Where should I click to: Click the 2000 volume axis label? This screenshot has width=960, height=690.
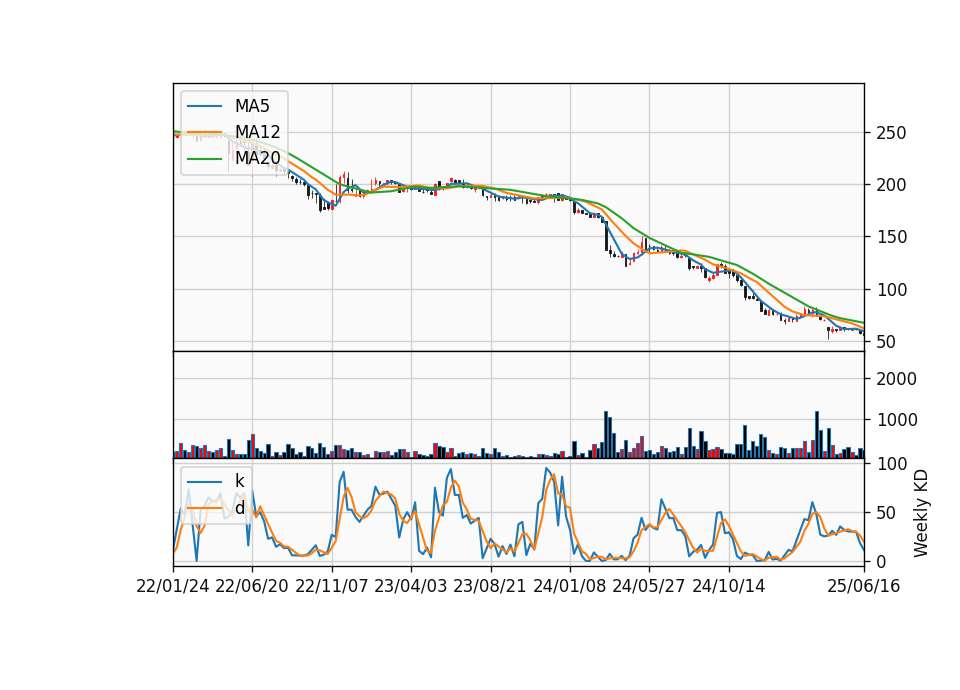[x=896, y=379]
